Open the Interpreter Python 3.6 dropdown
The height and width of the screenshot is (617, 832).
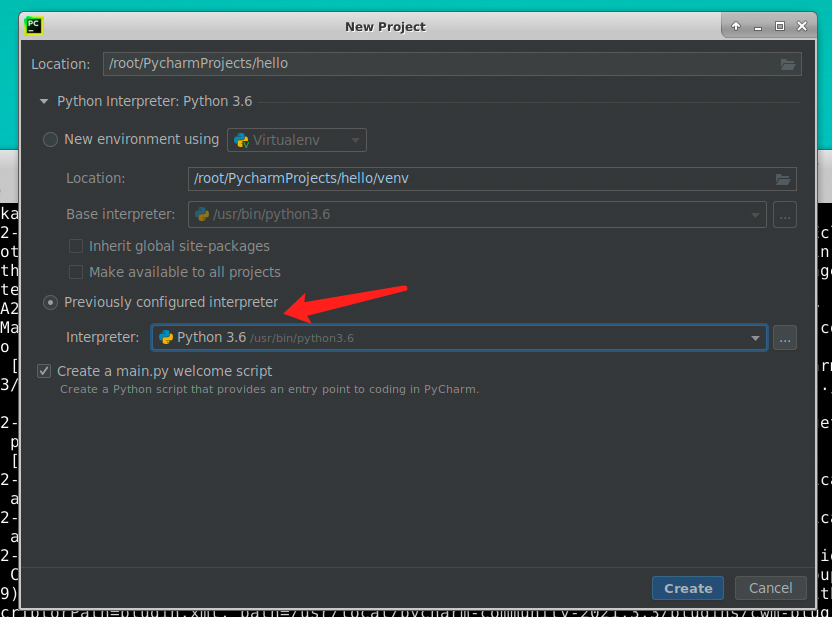pyautogui.click(x=460, y=338)
